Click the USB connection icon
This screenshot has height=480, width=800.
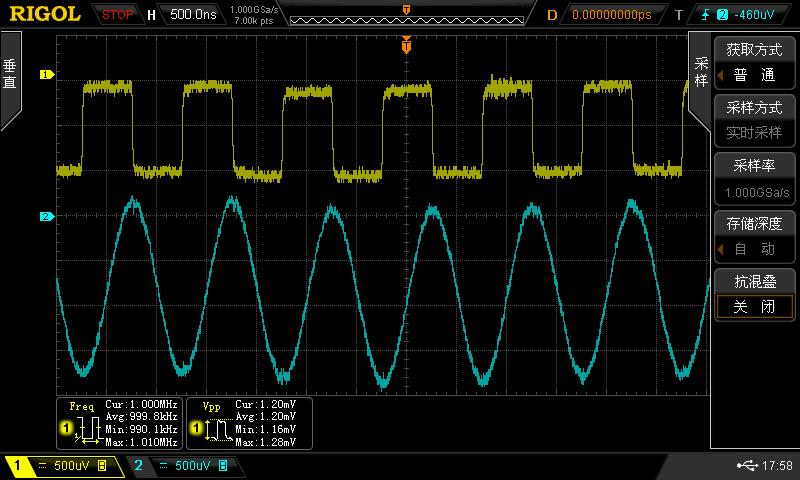[746, 466]
